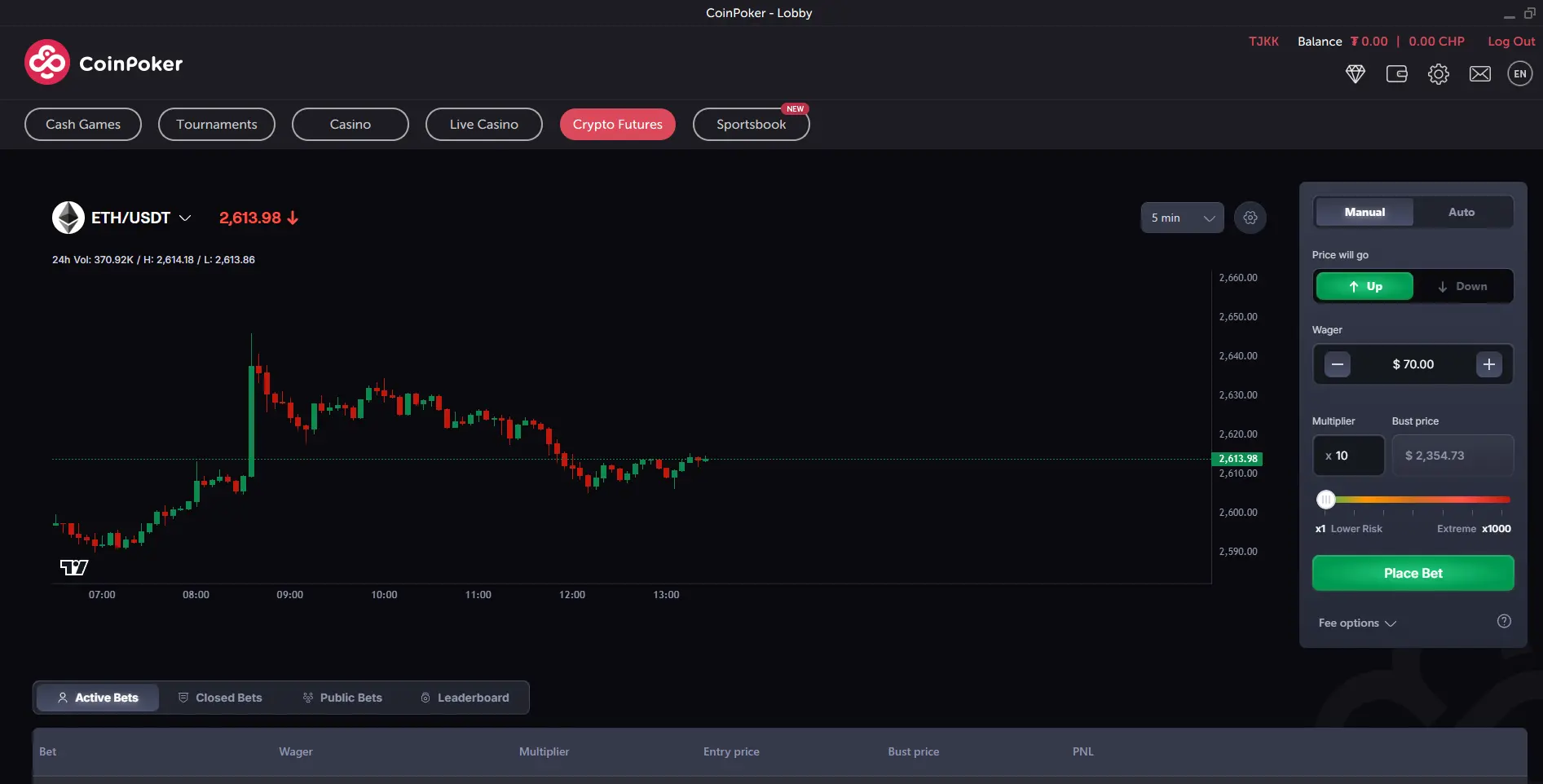The width and height of the screenshot is (1543, 784).
Task: Open the Sportsbook section
Action: point(751,124)
